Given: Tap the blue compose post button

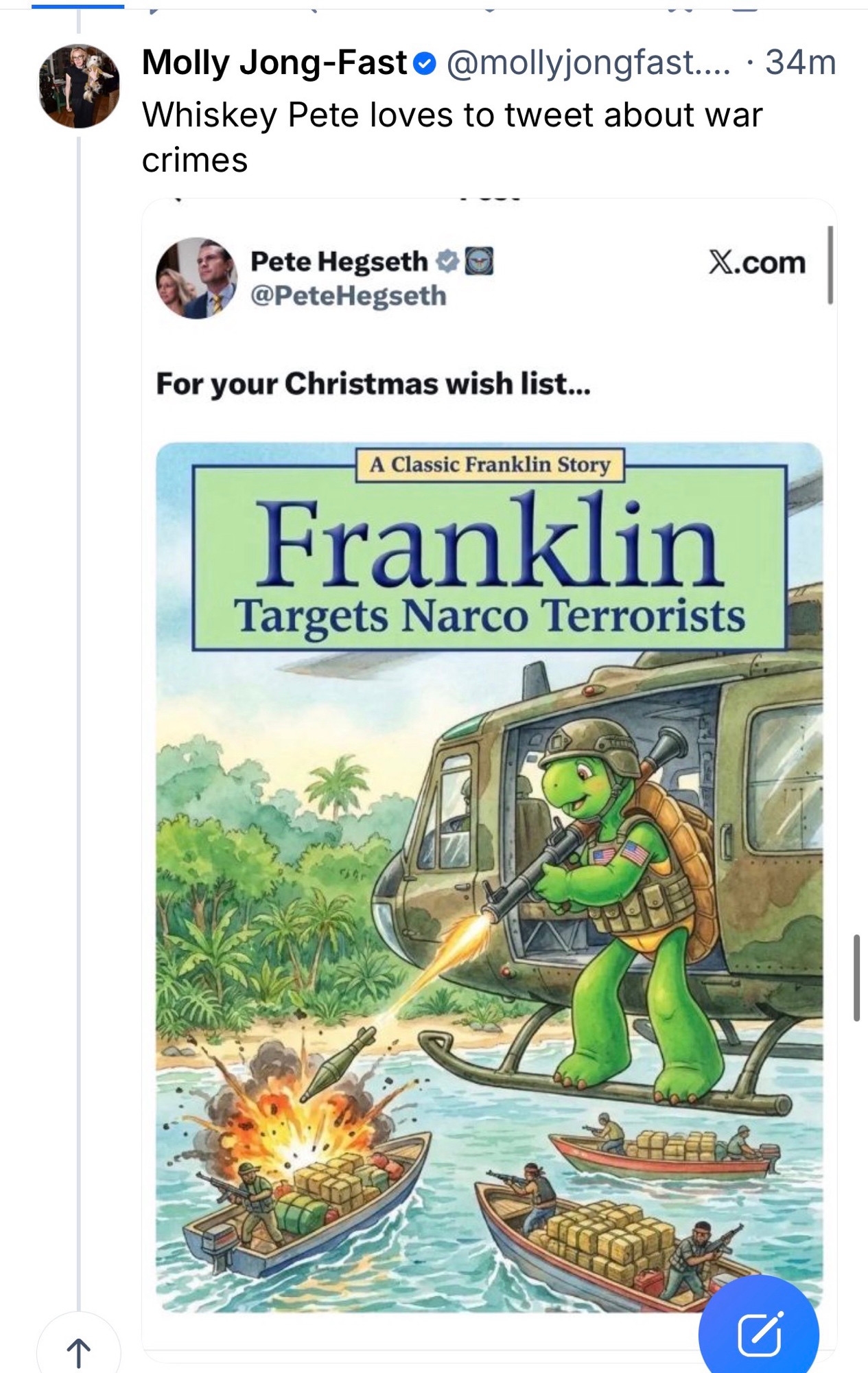Looking at the screenshot, I should coord(759,1335).
